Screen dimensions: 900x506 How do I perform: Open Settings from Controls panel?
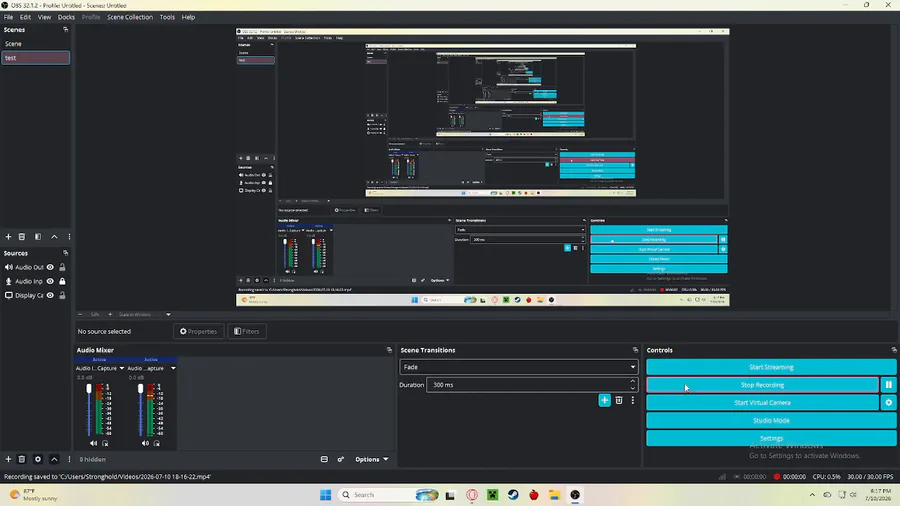[771, 438]
